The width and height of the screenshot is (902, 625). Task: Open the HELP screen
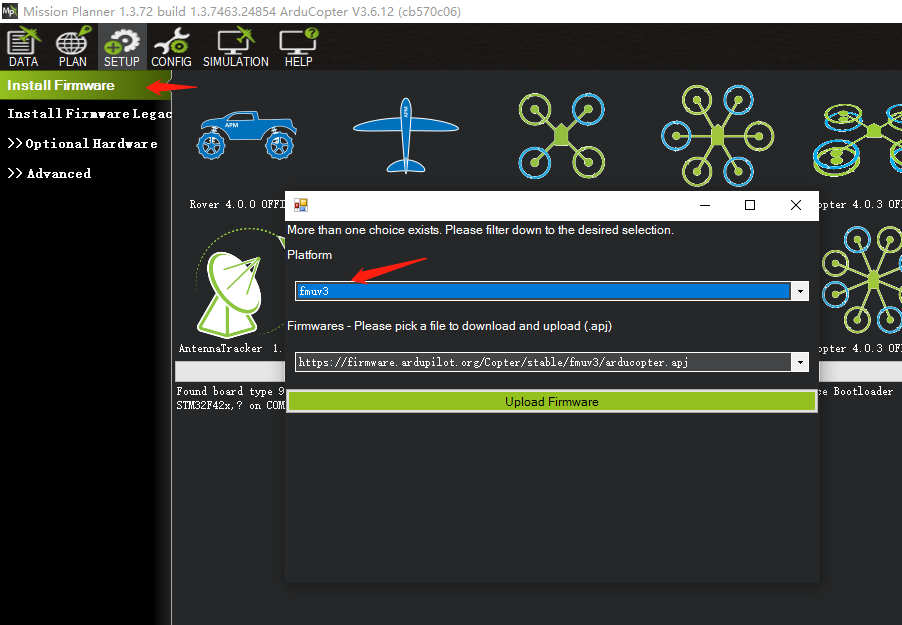[x=298, y=47]
